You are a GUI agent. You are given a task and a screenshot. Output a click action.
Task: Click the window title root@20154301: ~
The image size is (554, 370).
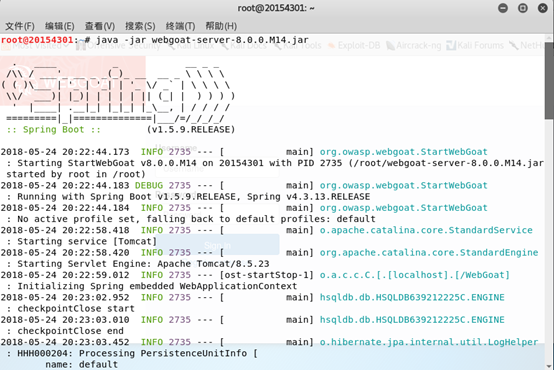[x=276, y=8]
